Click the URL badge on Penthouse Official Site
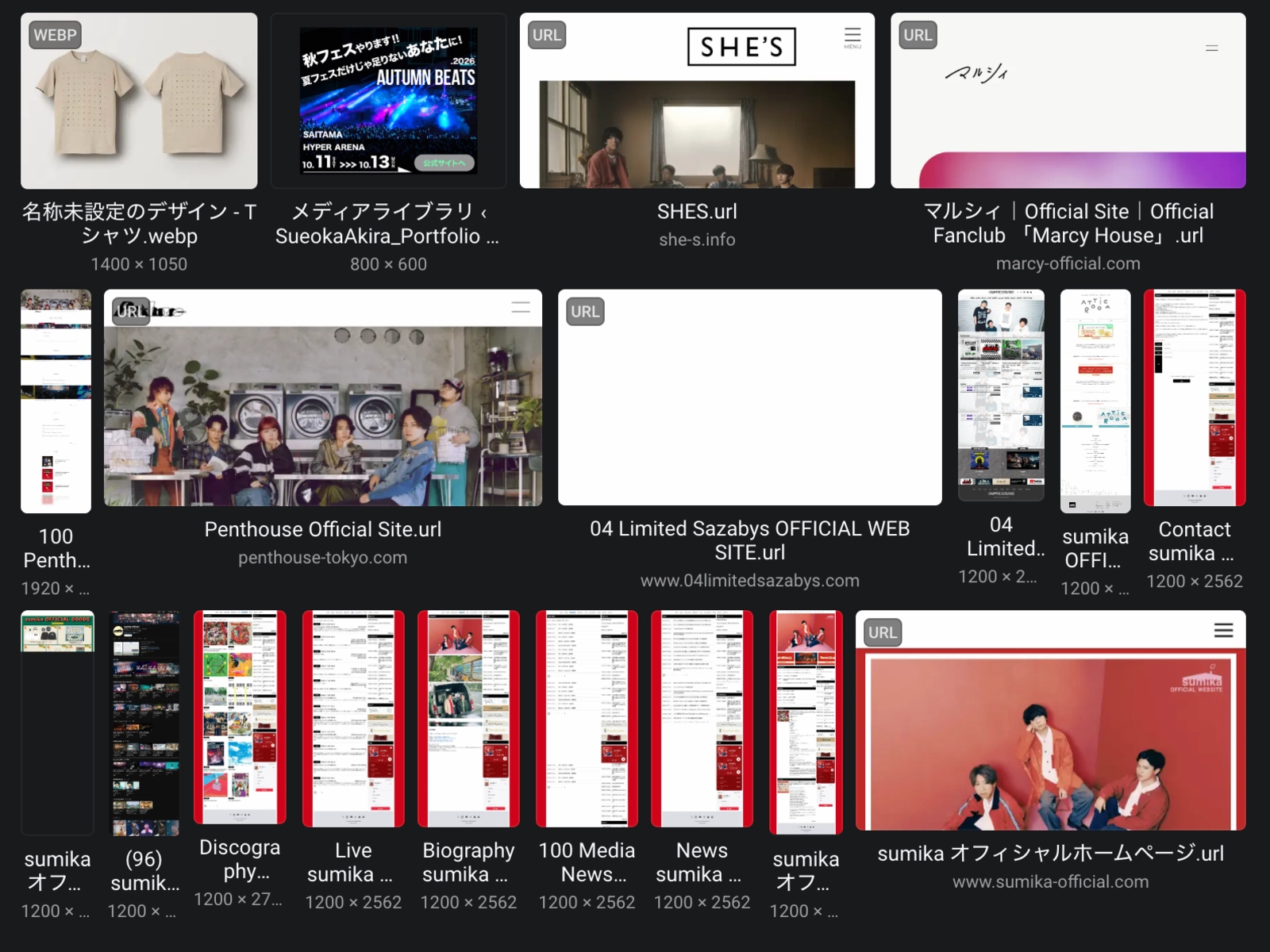Image resolution: width=1270 pixels, height=952 pixels. coord(130,311)
